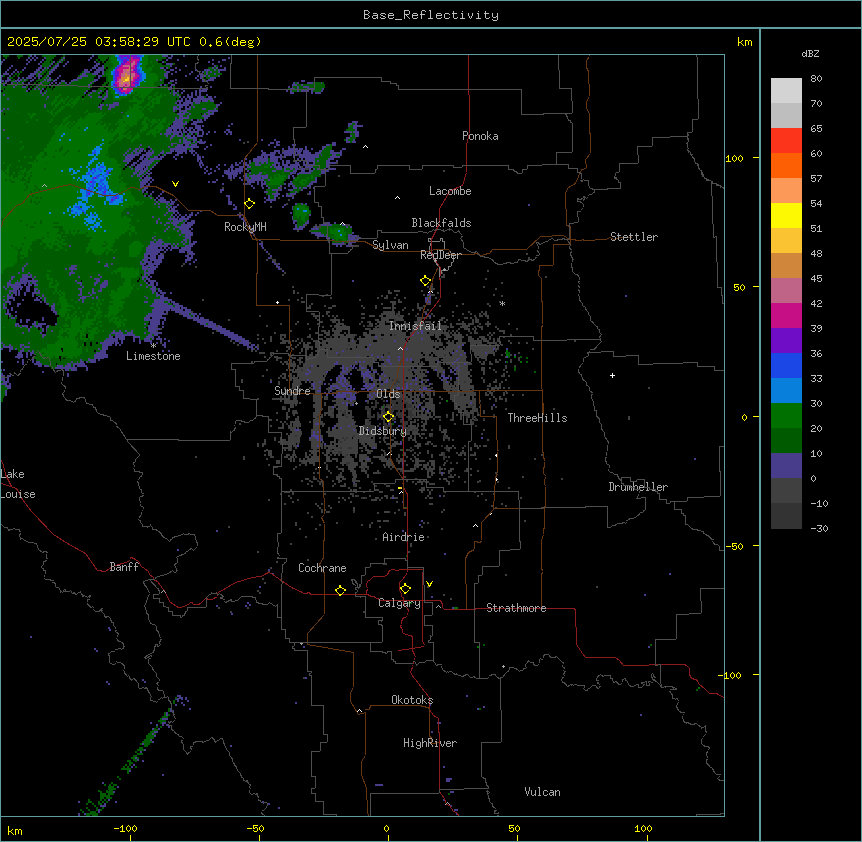
Task: Click the Calgary city label
Action: (x=400, y=603)
